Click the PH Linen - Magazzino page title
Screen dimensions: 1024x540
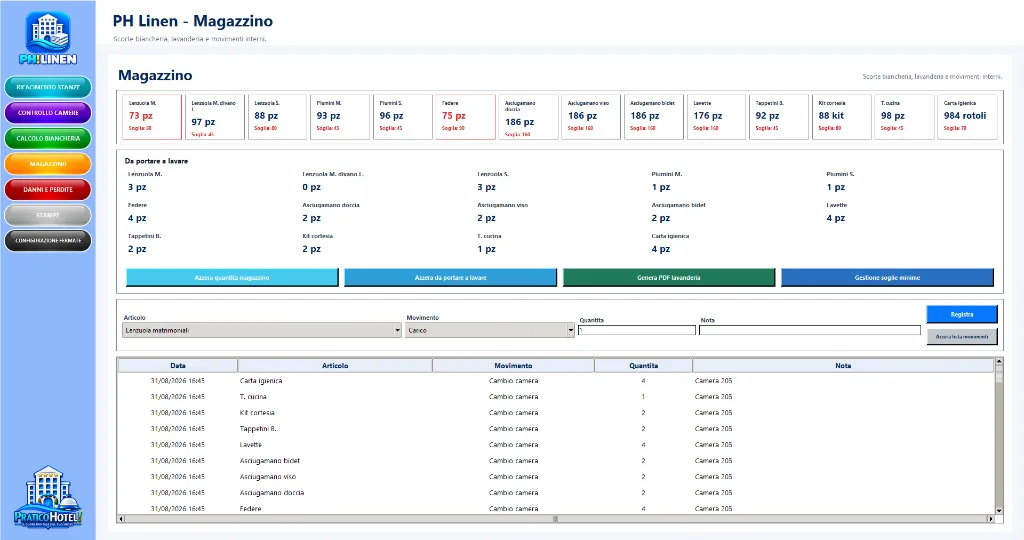[193, 21]
